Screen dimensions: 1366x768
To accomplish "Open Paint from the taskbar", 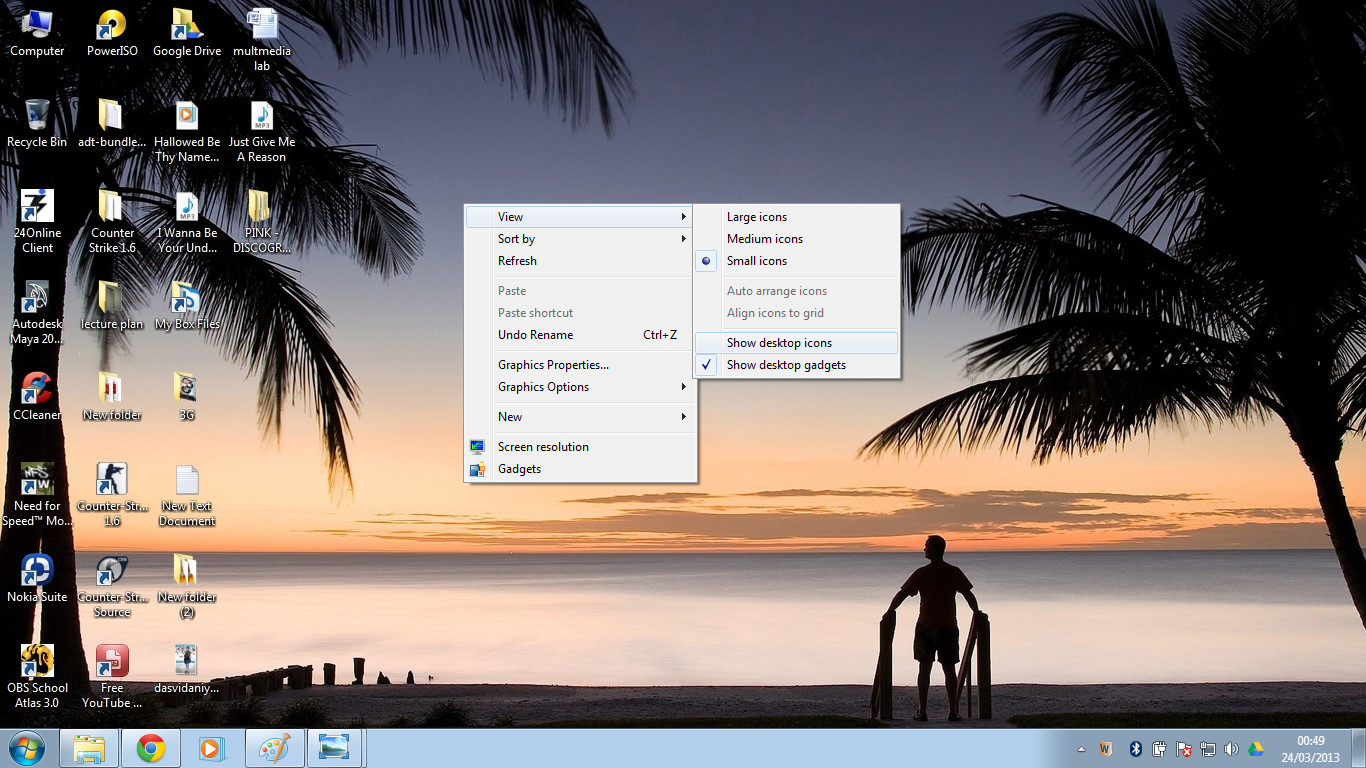I will click(274, 748).
